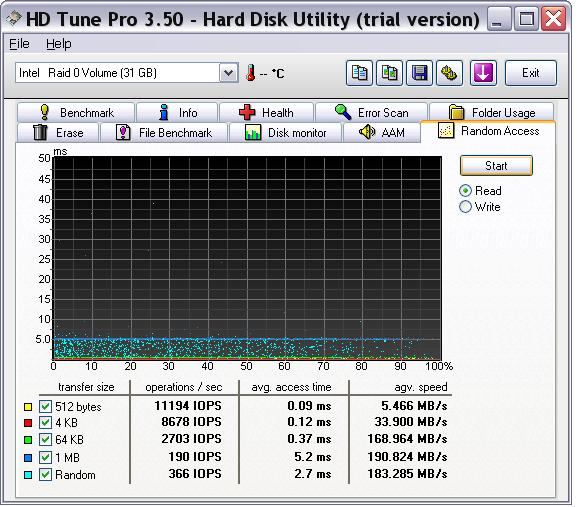Viewport: 579px width, 507px height.
Task: Go to the Error Scan tab
Action: click(x=371, y=112)
